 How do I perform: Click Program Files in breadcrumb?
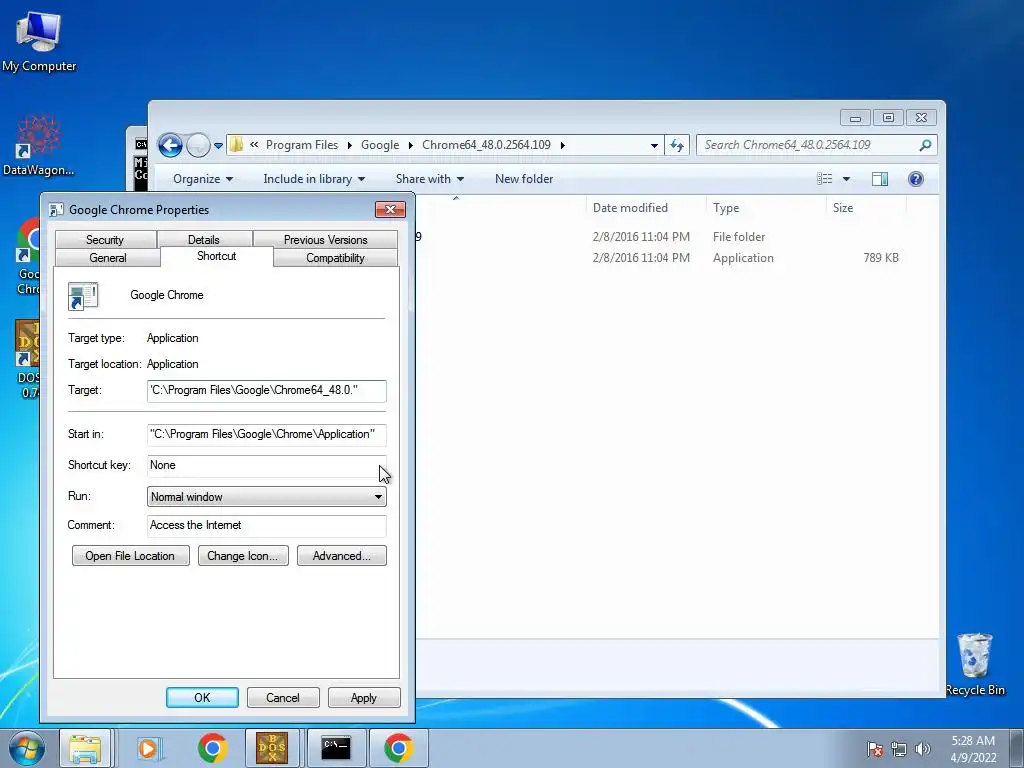pyautogui.click(x=302, y=145)
